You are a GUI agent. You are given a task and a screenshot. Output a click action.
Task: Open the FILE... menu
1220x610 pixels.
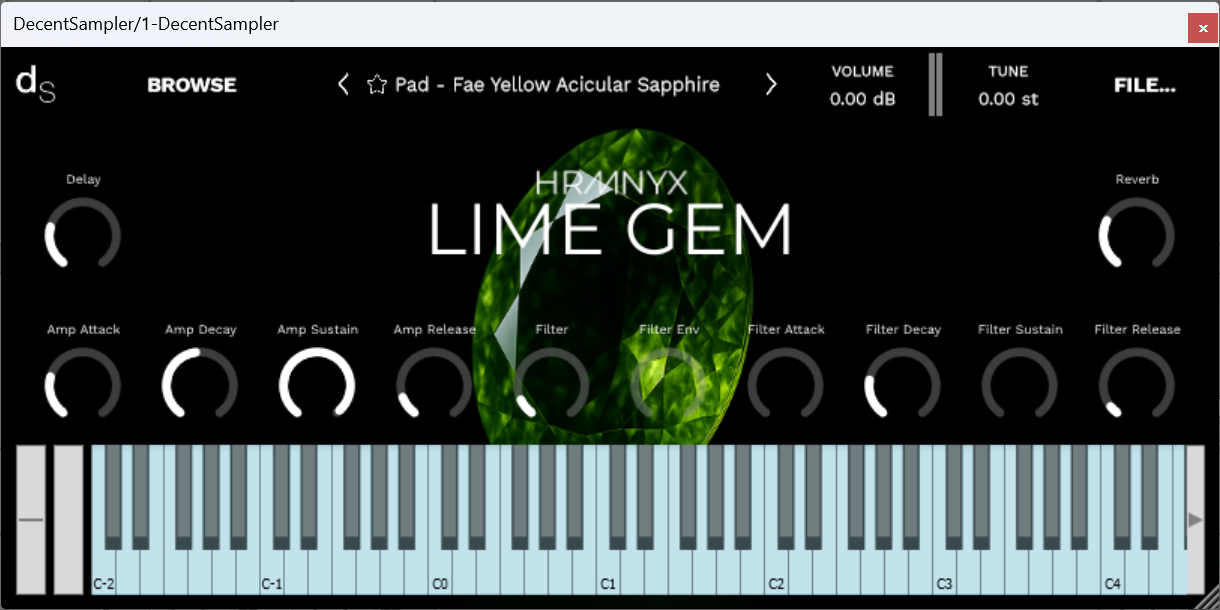pos(1144,84)
